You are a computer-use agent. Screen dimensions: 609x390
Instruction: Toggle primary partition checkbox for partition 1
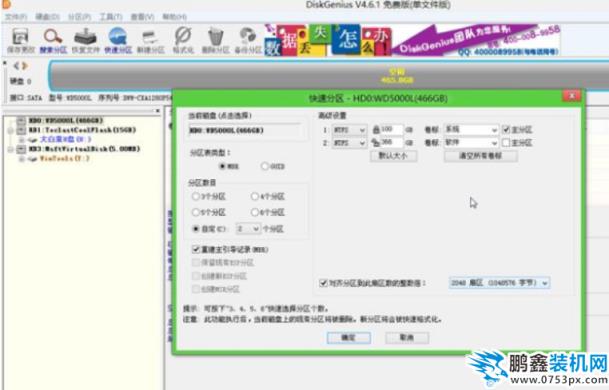(x=506, y=129)
